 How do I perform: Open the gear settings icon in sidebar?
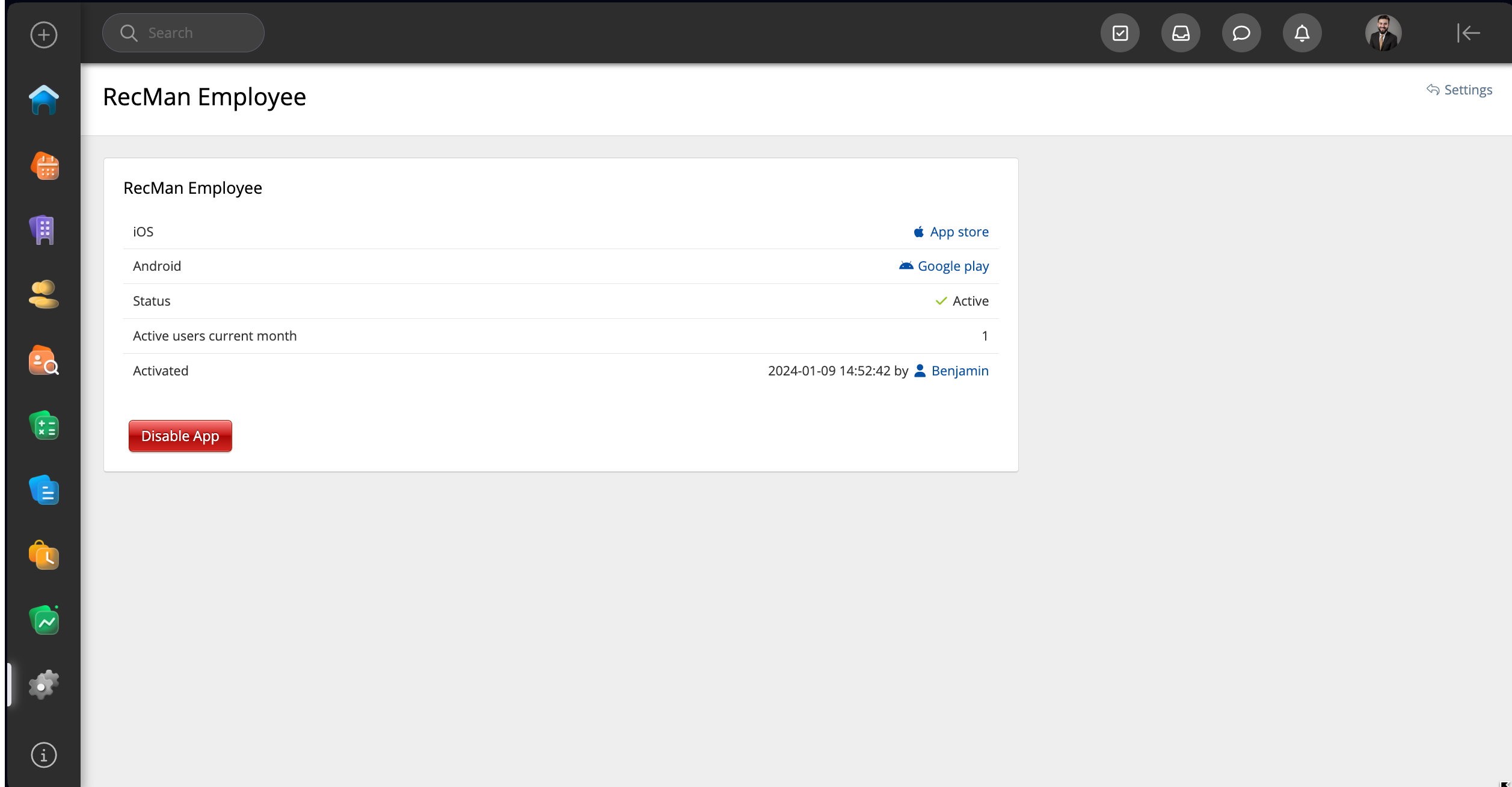[44, 685]
